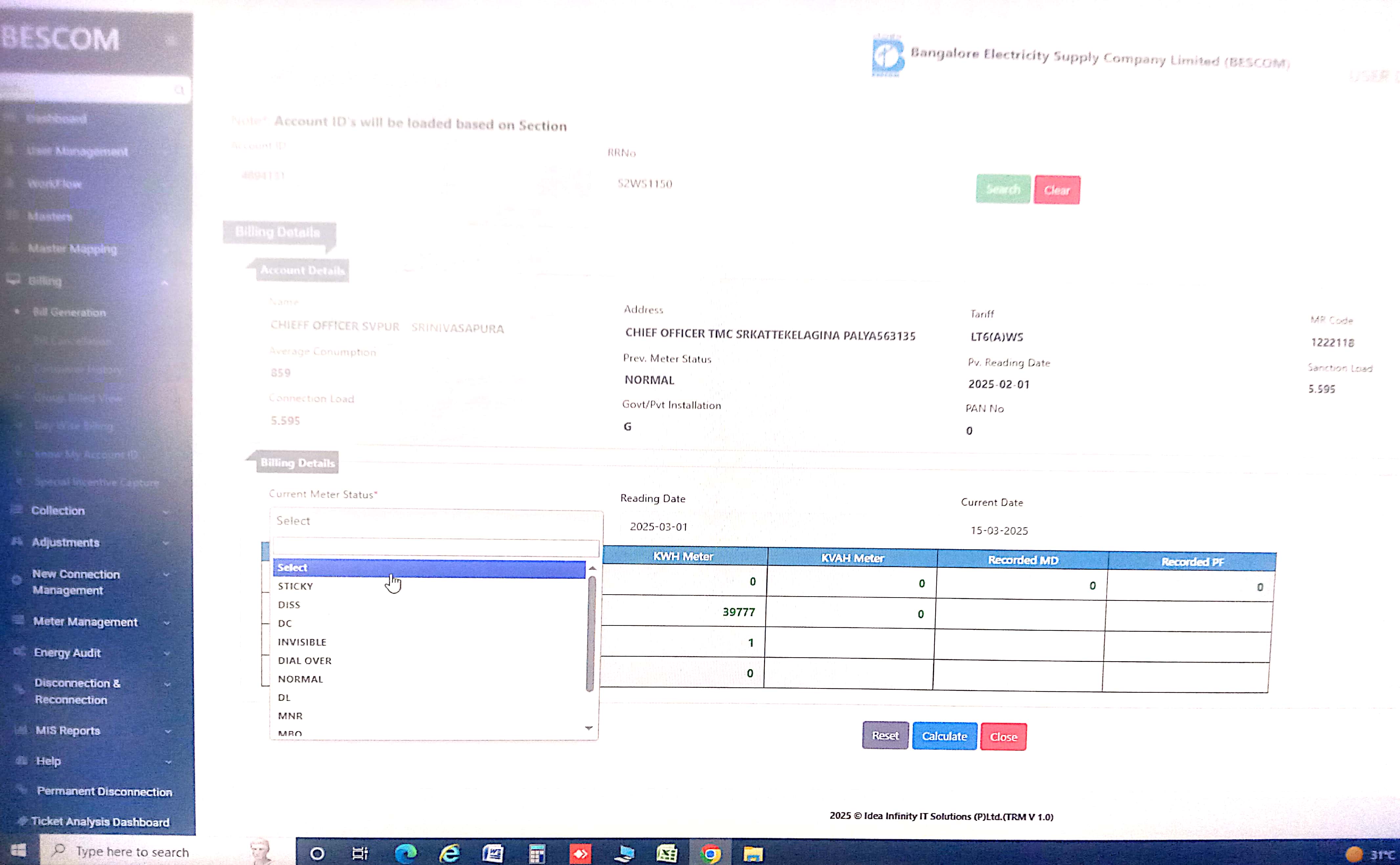The width and height of the screenshot is (1400, 865).
Task: Open File Explorer folder icon in taskbar
Action: [x=753, y=854]
